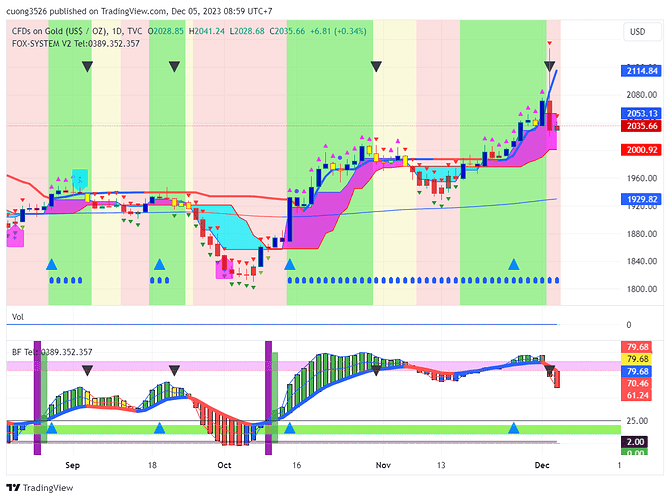Click the 61.24 oscillator value label

coord(637,395)
